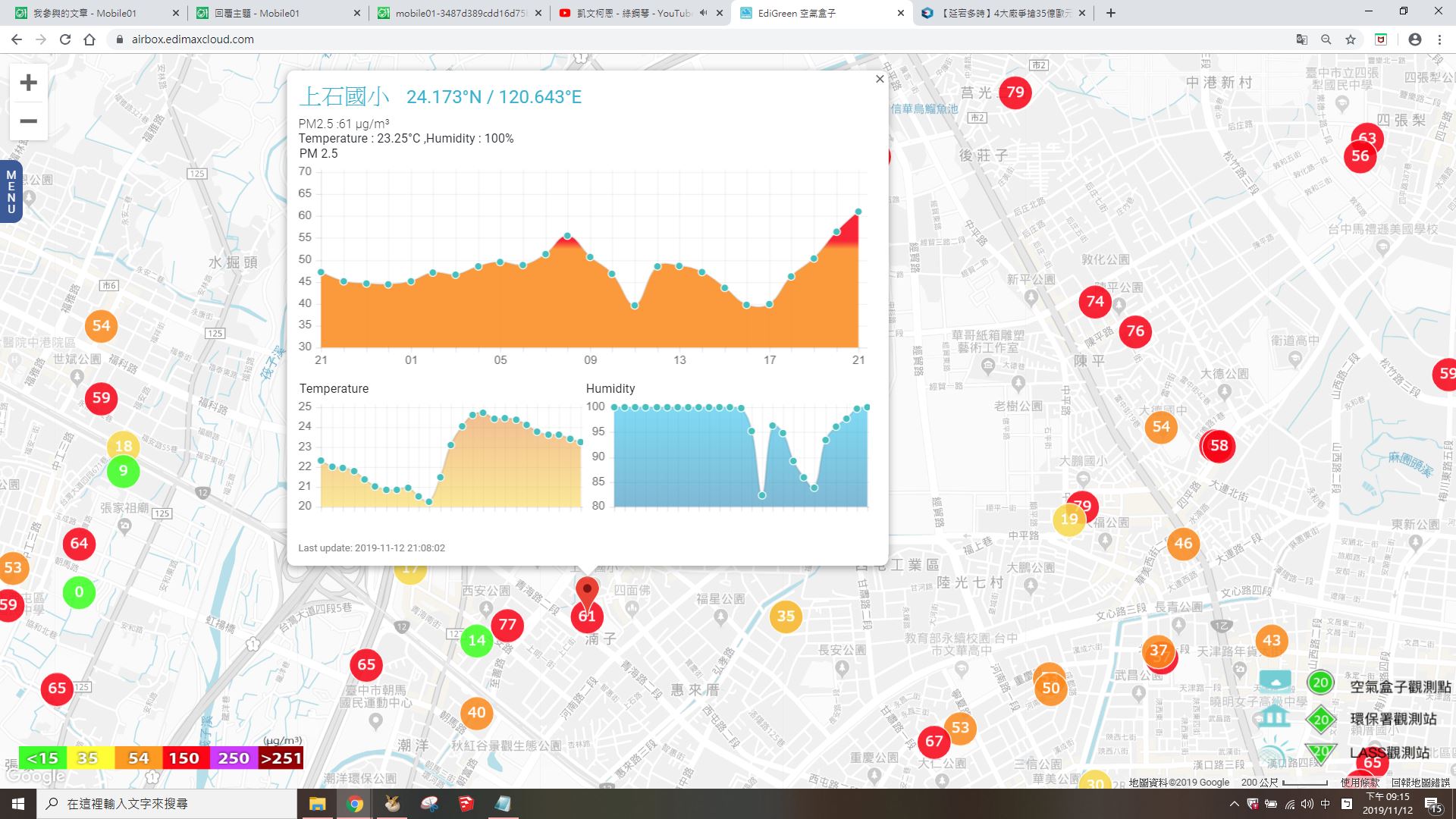Click the taskbar search box
Image resolution: width=1456 pixels, height=819 pixels.
point(167,804)
